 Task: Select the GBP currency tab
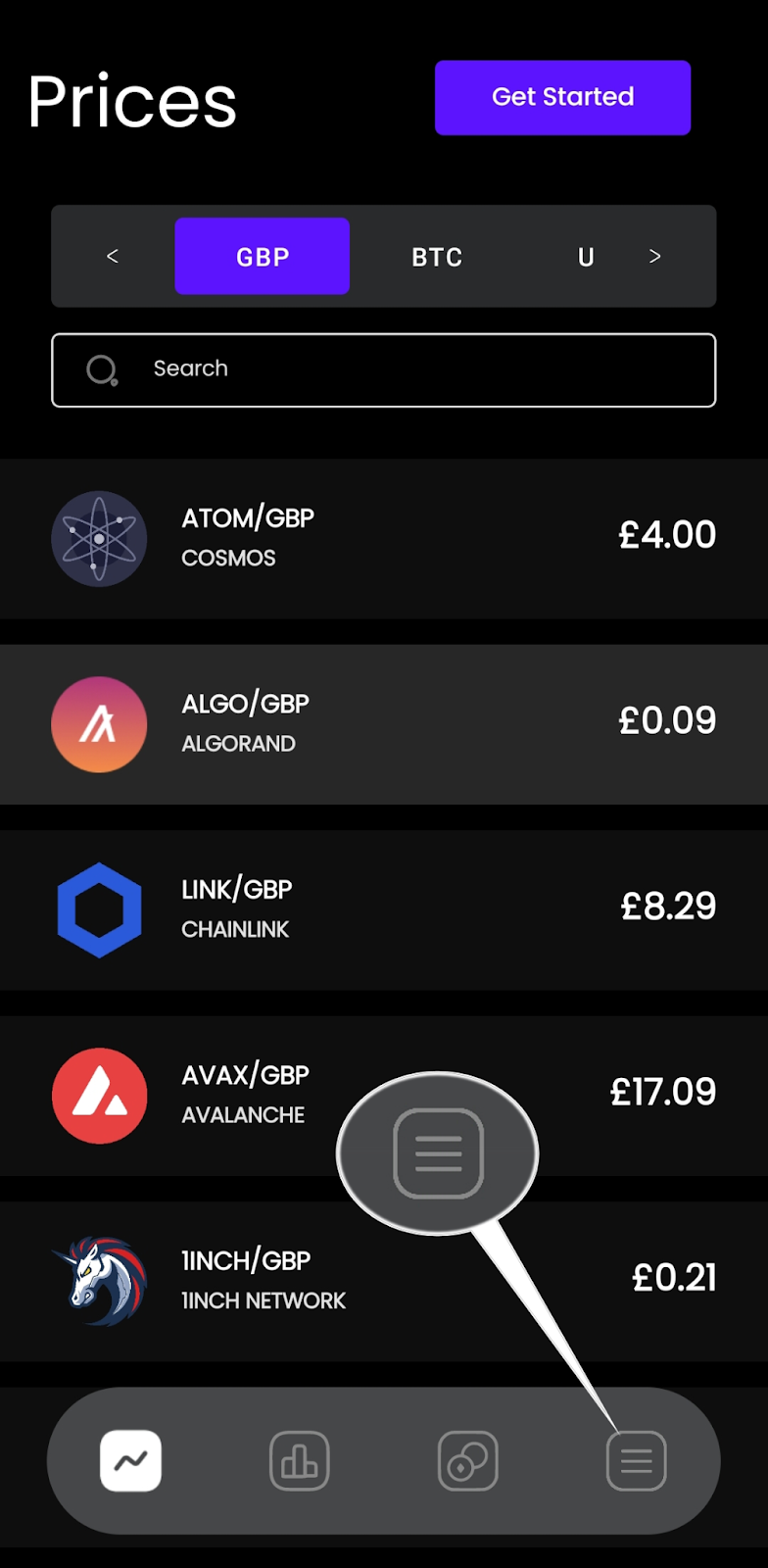(263, 257)
